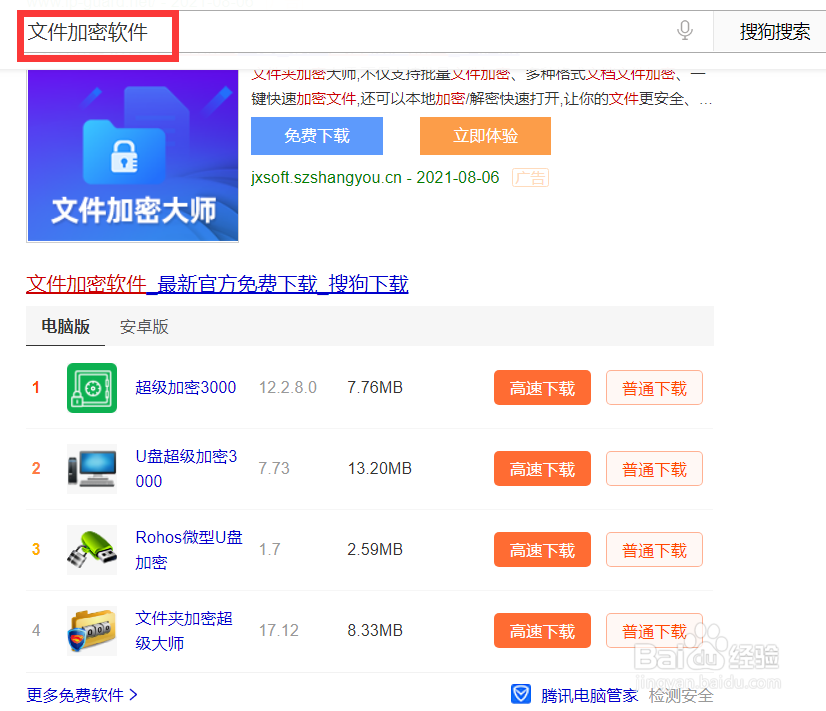The height and width of the screenshot is (711, 826).
Task: Click the 广告 ad label badge
Action: (530, 178)
